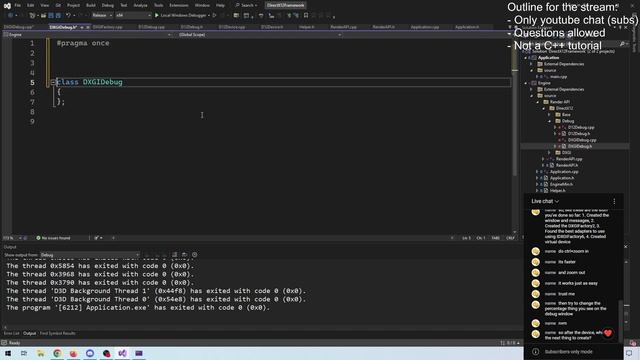The image size is (640, 360).
Task: Open Google Chrome from the taskbar
Action: [57, 353]
